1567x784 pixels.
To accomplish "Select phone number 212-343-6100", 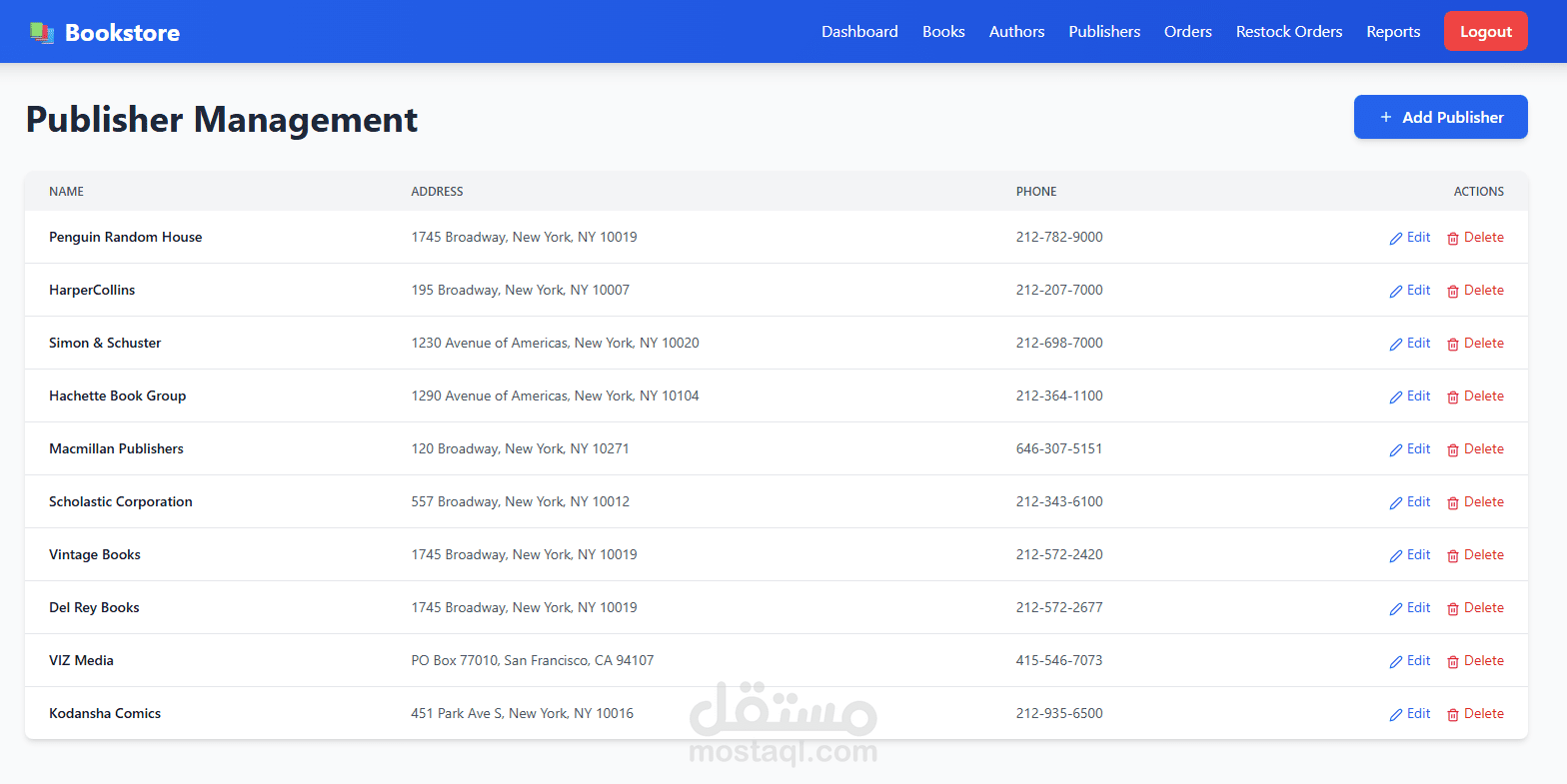I will coord(1059,501).
